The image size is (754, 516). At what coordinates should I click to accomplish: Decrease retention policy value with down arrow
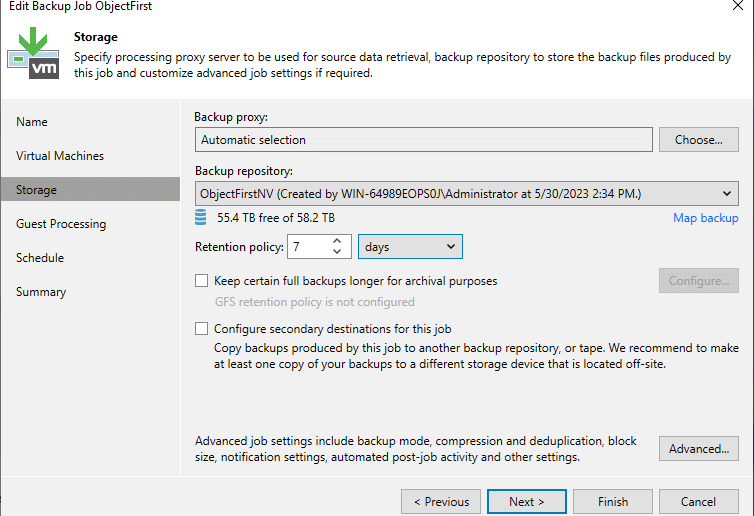tap(337, 252)
